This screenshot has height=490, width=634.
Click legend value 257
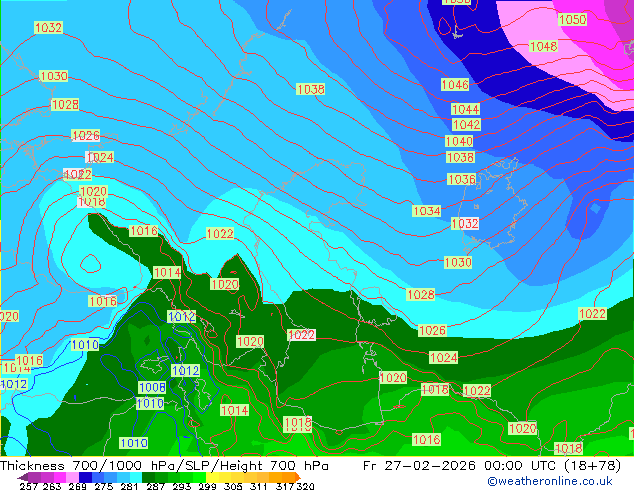point(29,486)
